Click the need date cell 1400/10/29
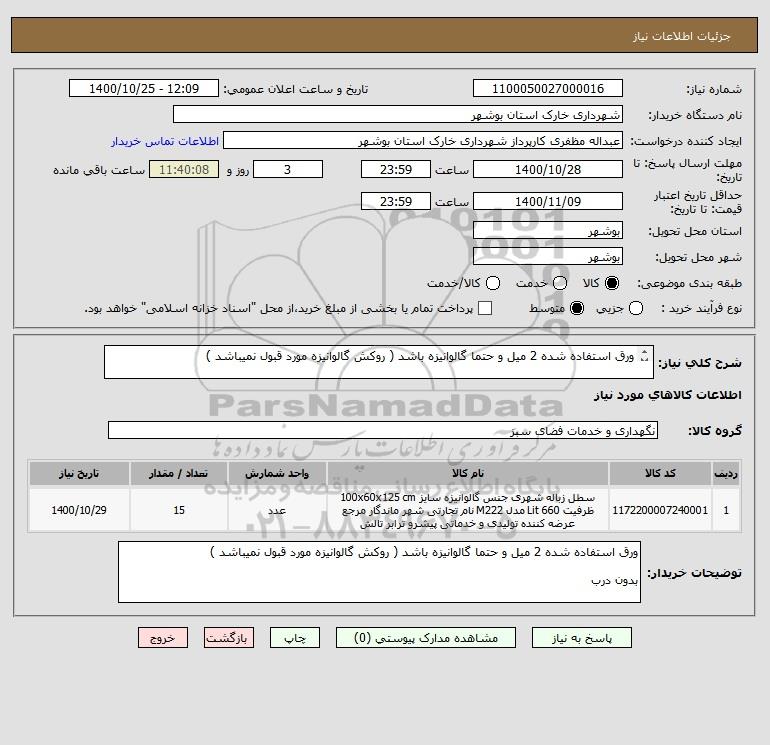This screenshot has width=770, height=745. 79,510
